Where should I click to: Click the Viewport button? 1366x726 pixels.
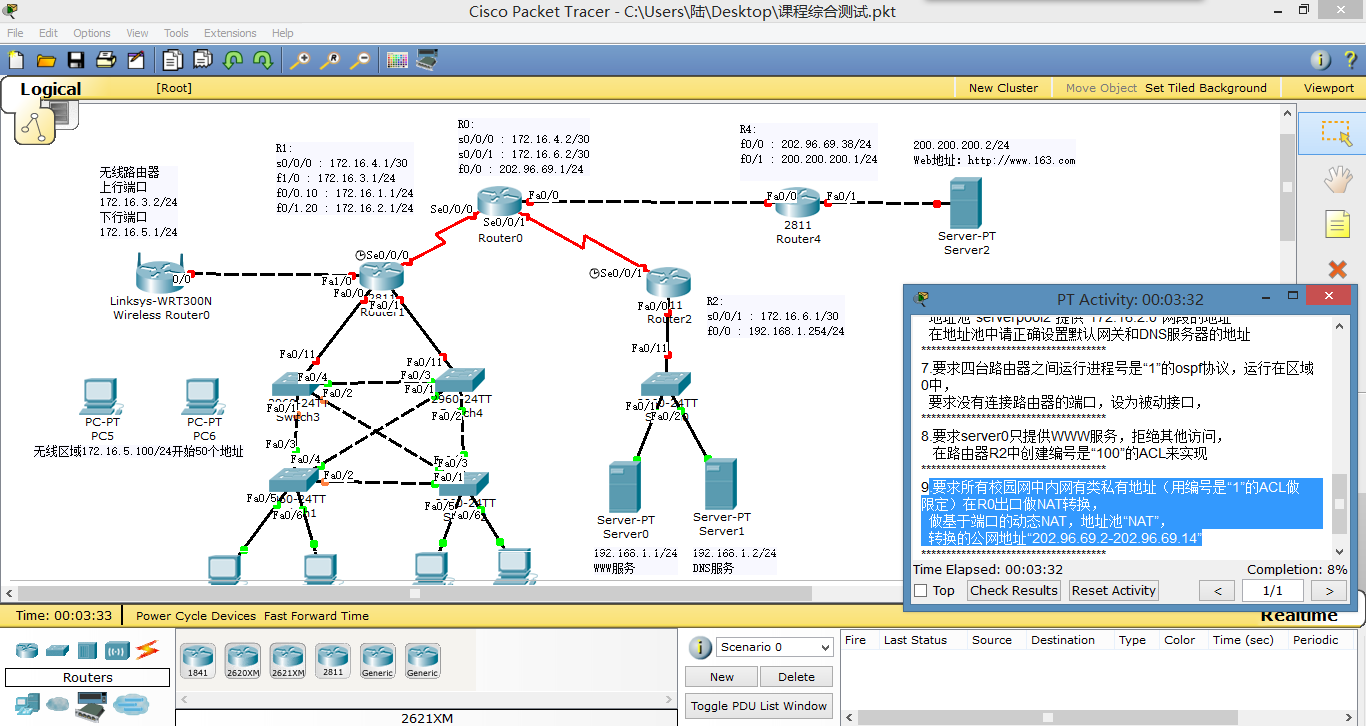(x=1329, y=88)
